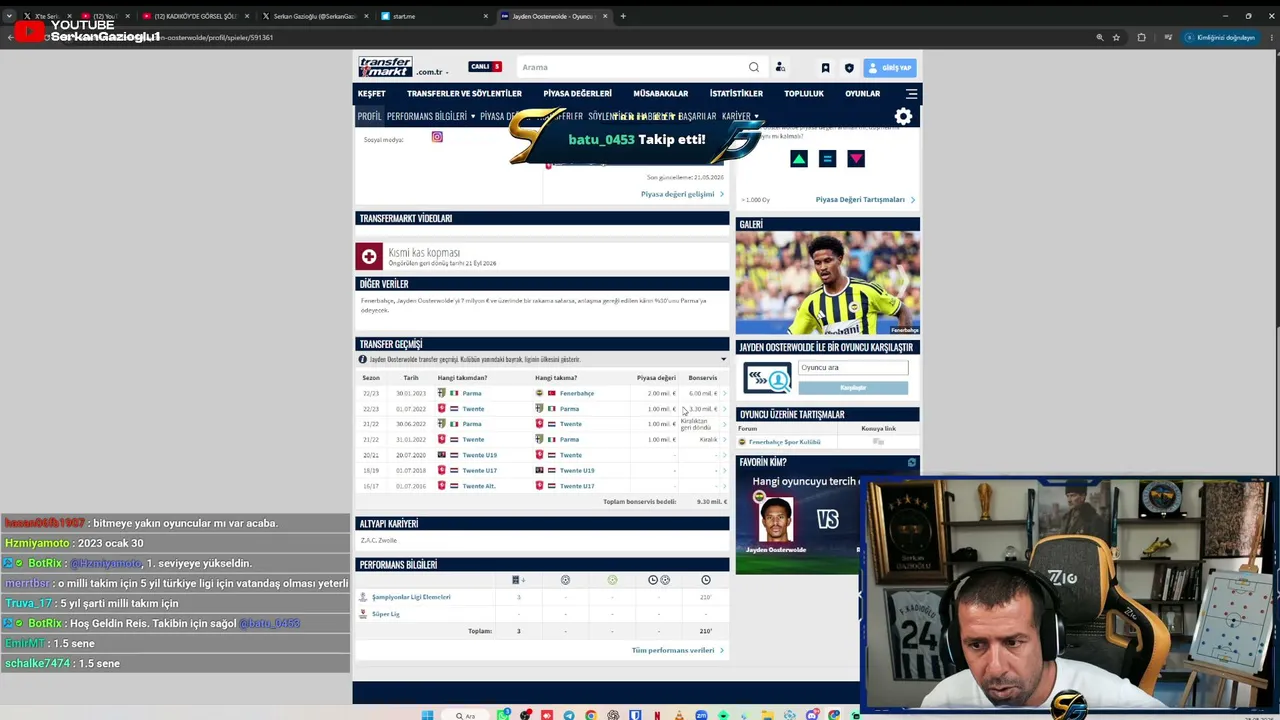Image resolution: width=1280 pixels, height=720 pixels.
Task: Open Fenerbahçe Spor Kulübü forum link
Action: point(784,442)
